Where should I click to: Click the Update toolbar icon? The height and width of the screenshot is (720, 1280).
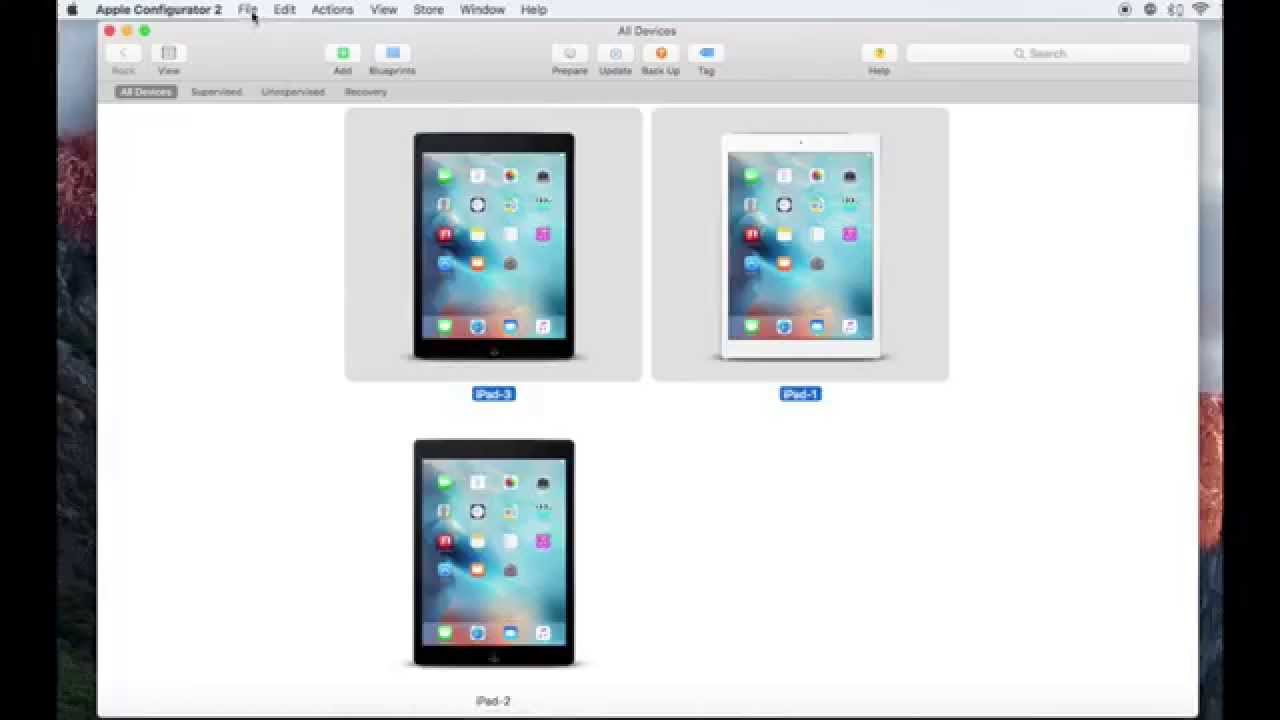(x=615, y=53)
